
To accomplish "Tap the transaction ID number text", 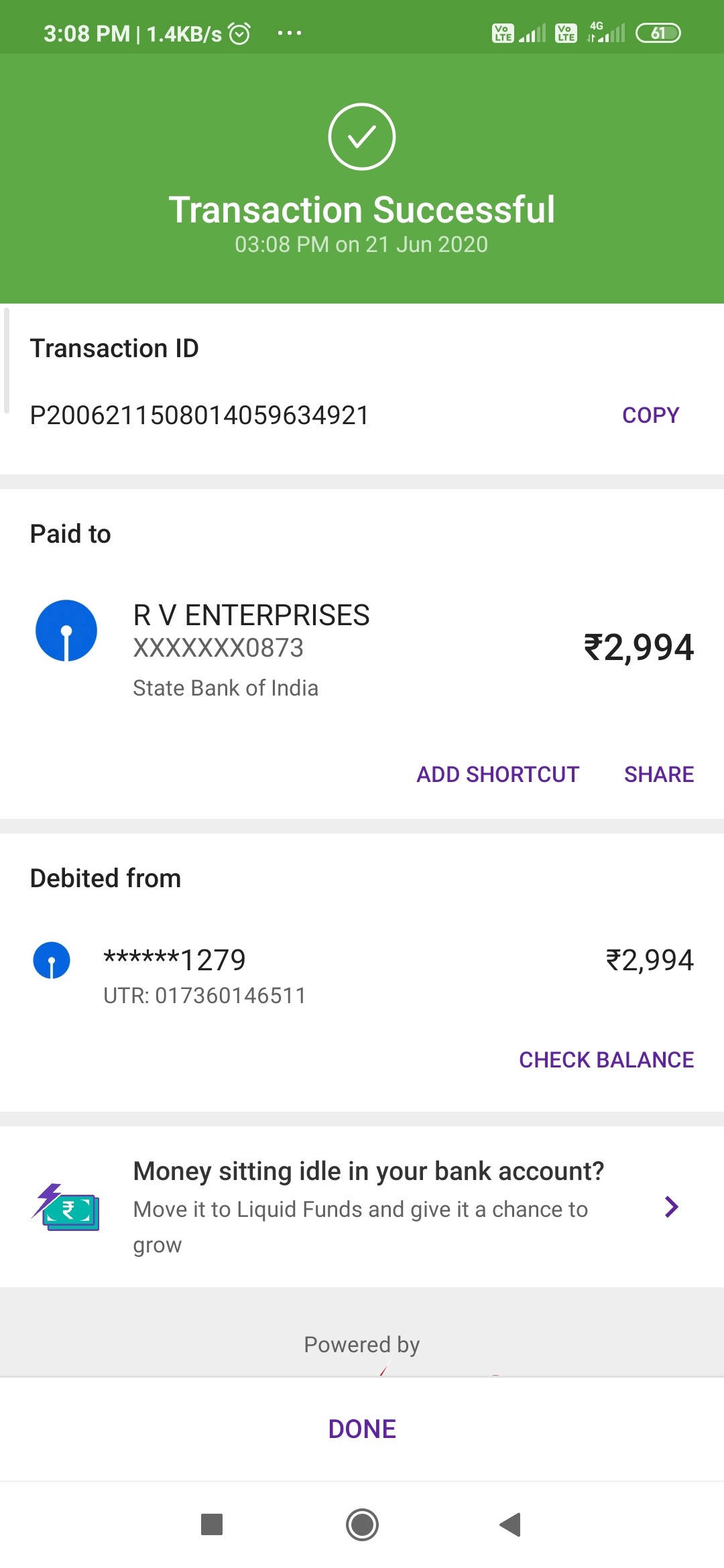I will (200, 415).
